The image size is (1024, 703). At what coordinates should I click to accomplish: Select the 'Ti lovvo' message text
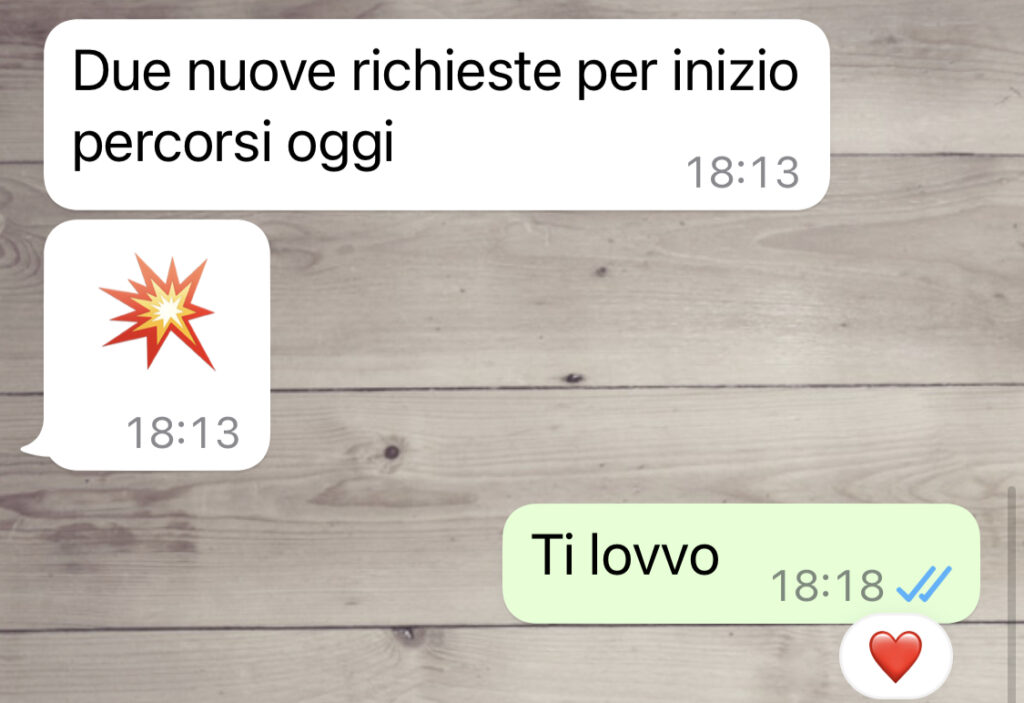pyautogui.click(x=625, y=555)
